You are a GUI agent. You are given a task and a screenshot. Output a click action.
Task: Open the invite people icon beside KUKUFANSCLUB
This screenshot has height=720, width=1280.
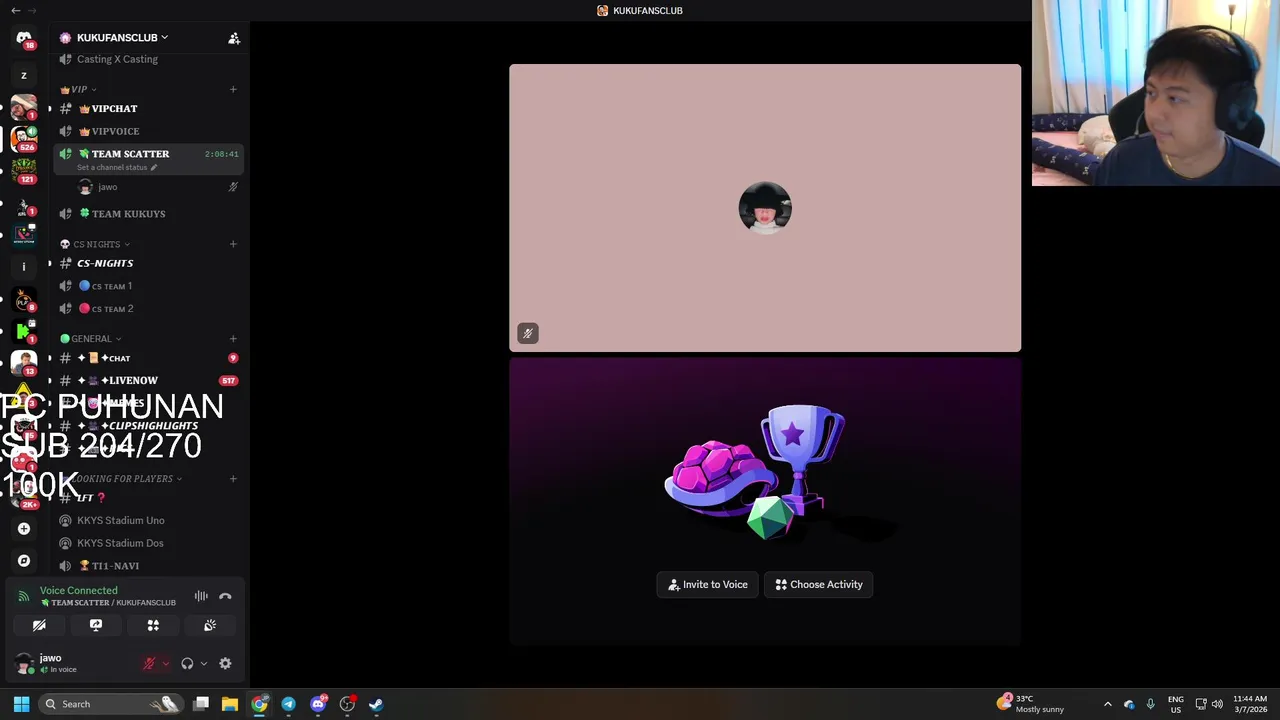tap(234, 38)
